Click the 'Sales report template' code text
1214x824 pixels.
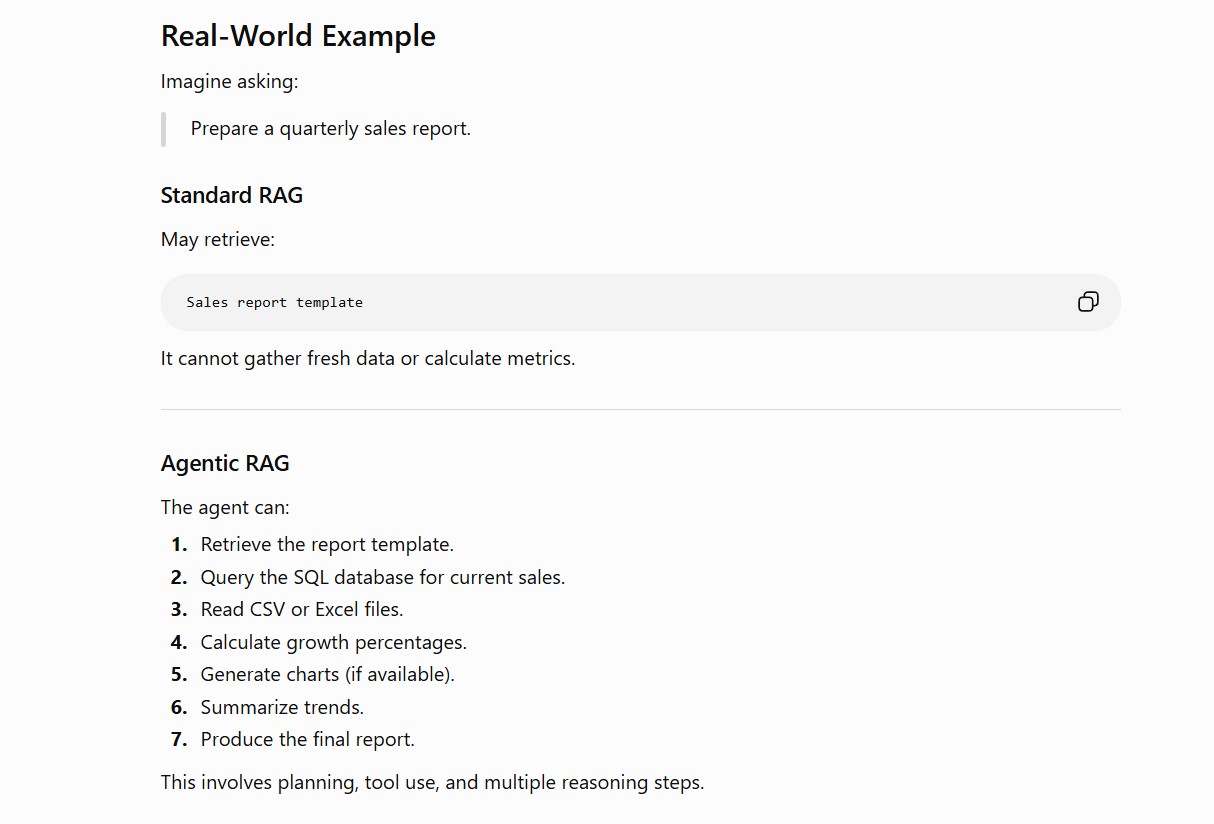[274, 302]
